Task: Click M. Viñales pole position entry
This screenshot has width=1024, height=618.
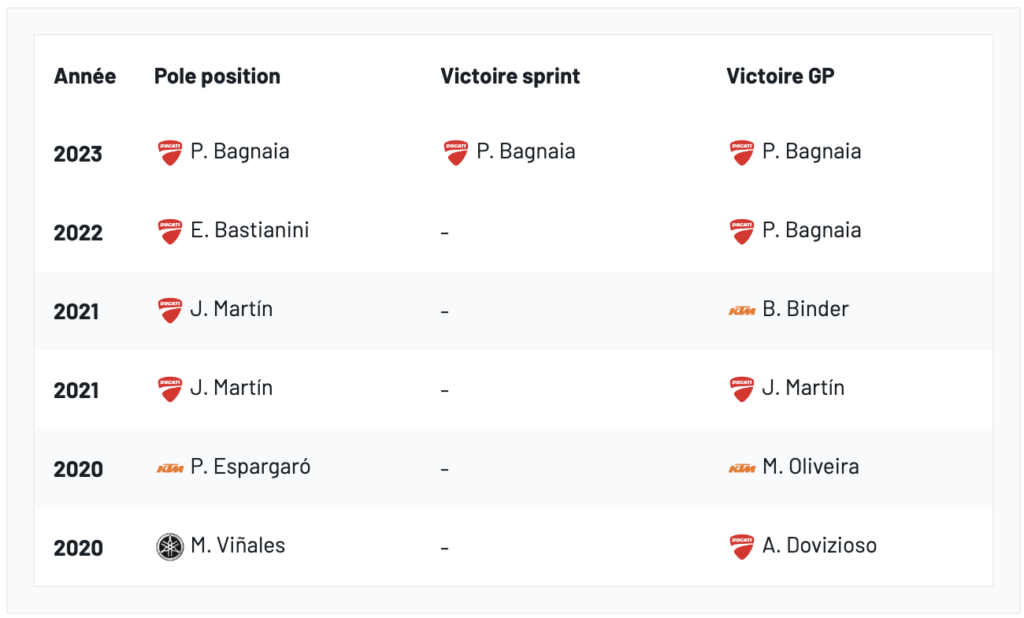Action: coord(237,545)
